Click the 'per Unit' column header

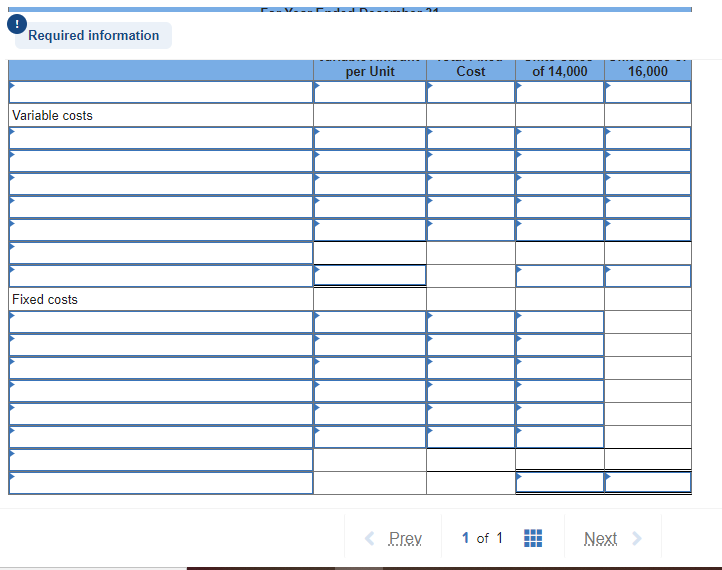[370, 71]
